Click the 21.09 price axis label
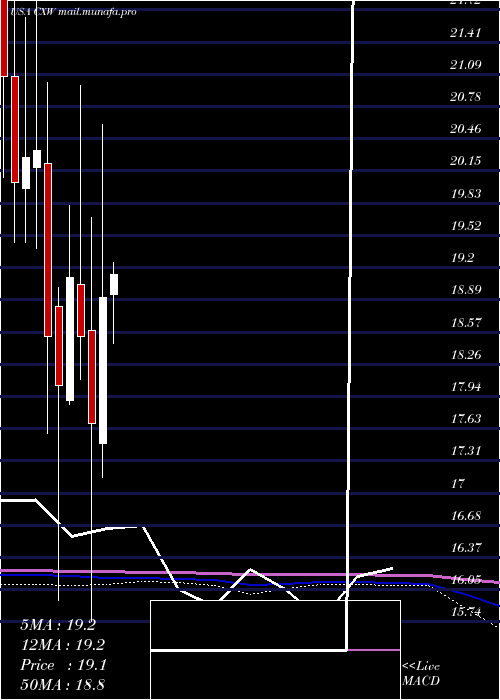 point(466,65)
